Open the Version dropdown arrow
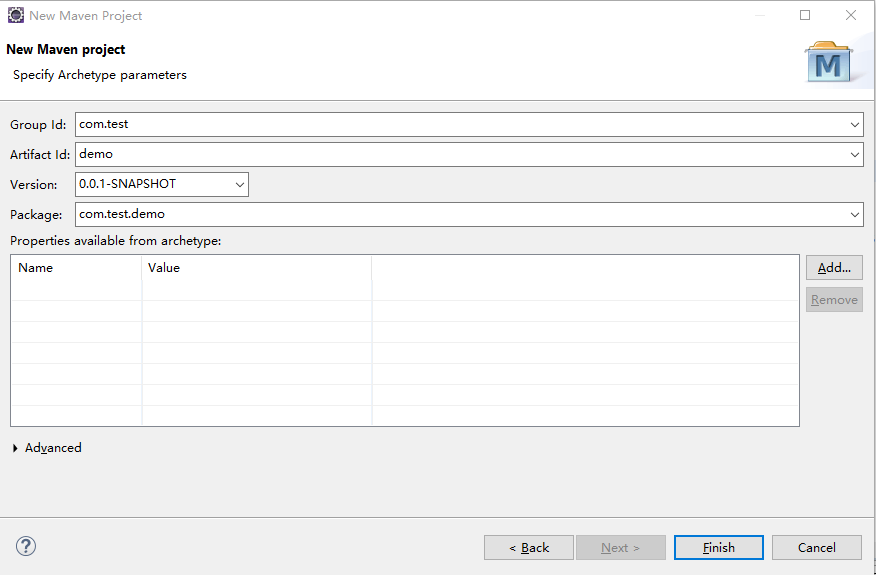Image resolution: width=876 pixels, height=575 pixels. 240,184
